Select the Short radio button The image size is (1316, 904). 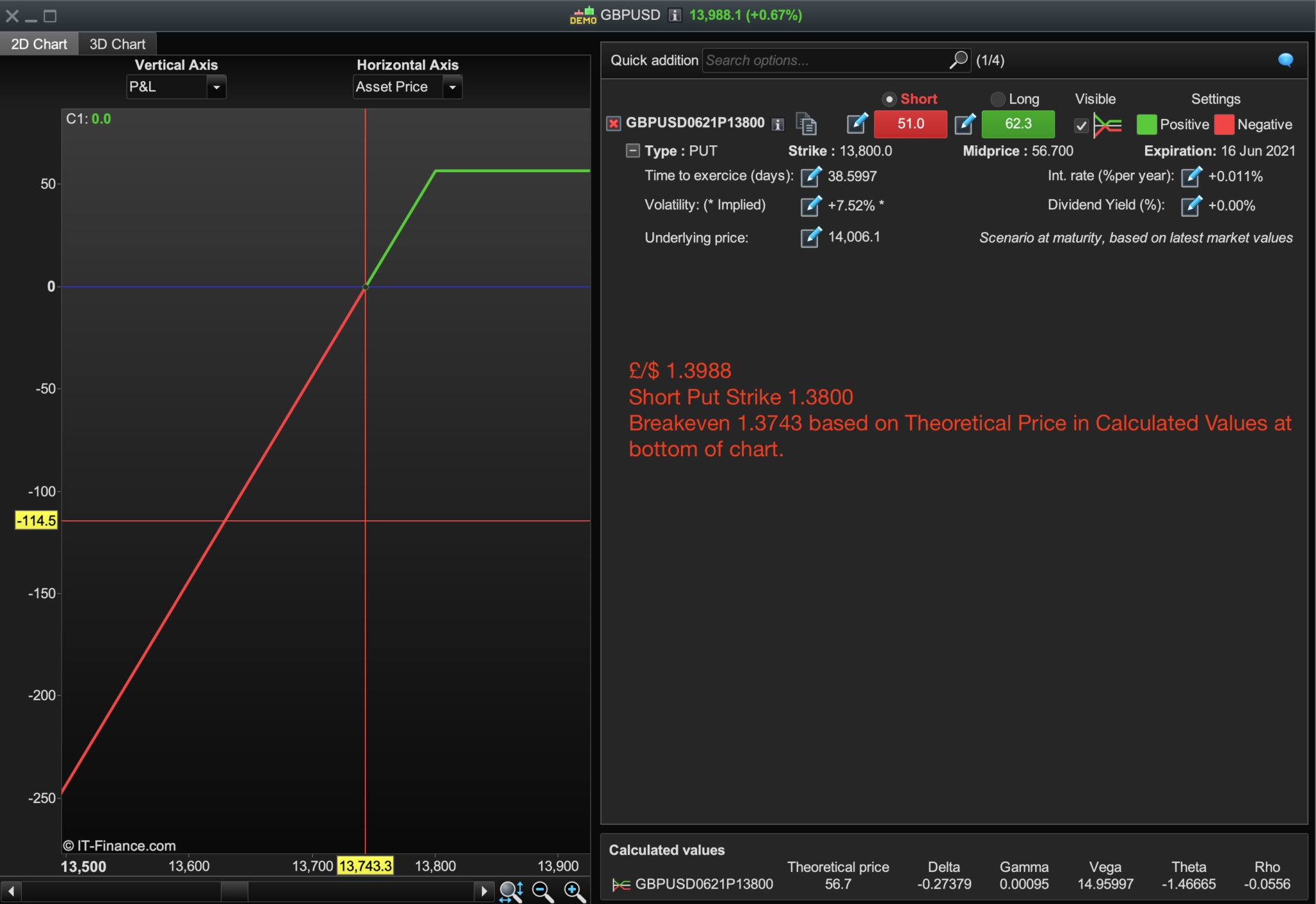tap(889, 99)
